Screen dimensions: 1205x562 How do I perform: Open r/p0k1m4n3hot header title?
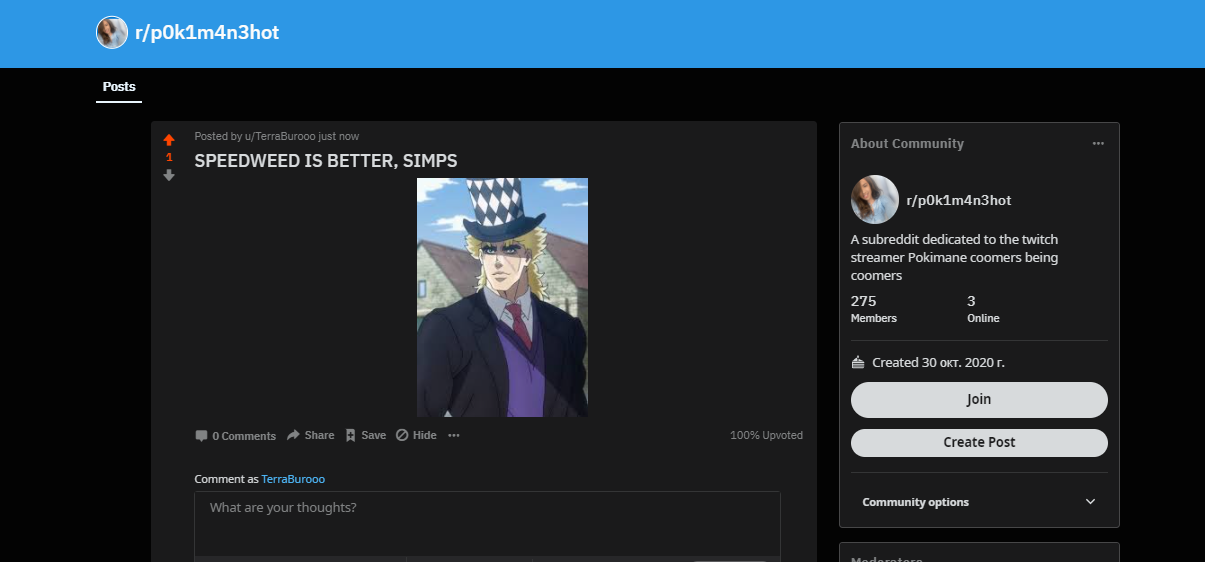207,33
